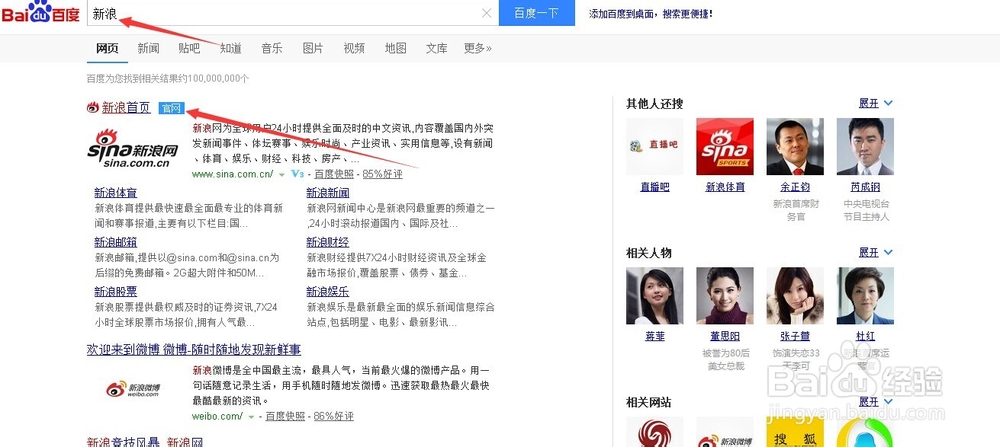Open the dropdown arrow after www.sina.com.cn/
Screen dimensions: 1000x447
click(281, 174)
